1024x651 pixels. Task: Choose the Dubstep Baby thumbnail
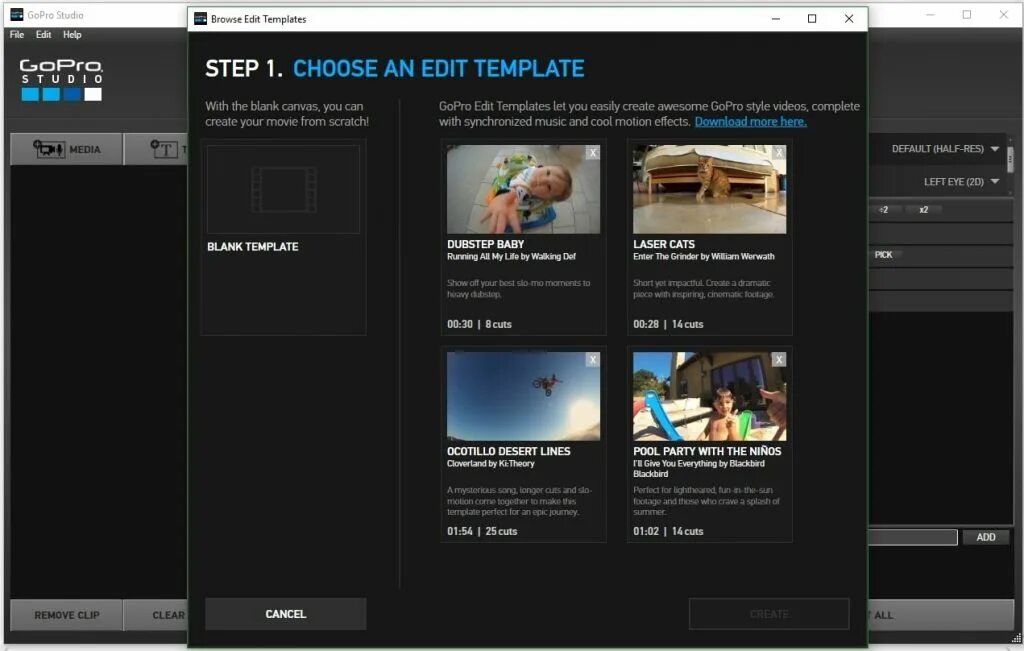pos(523,189)
